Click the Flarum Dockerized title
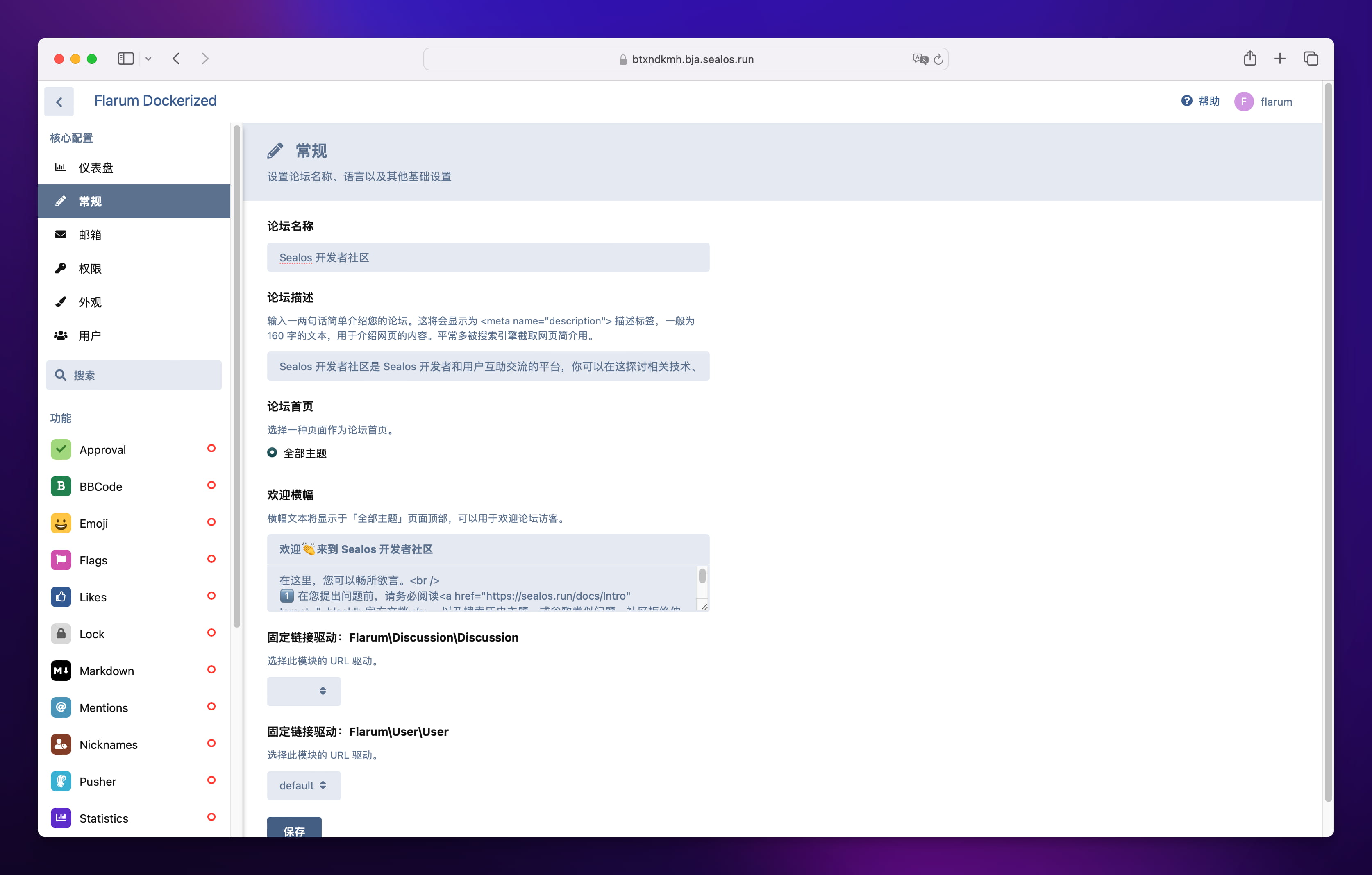This screenshot has width=1372, height=875. click(x=155, y=101)
